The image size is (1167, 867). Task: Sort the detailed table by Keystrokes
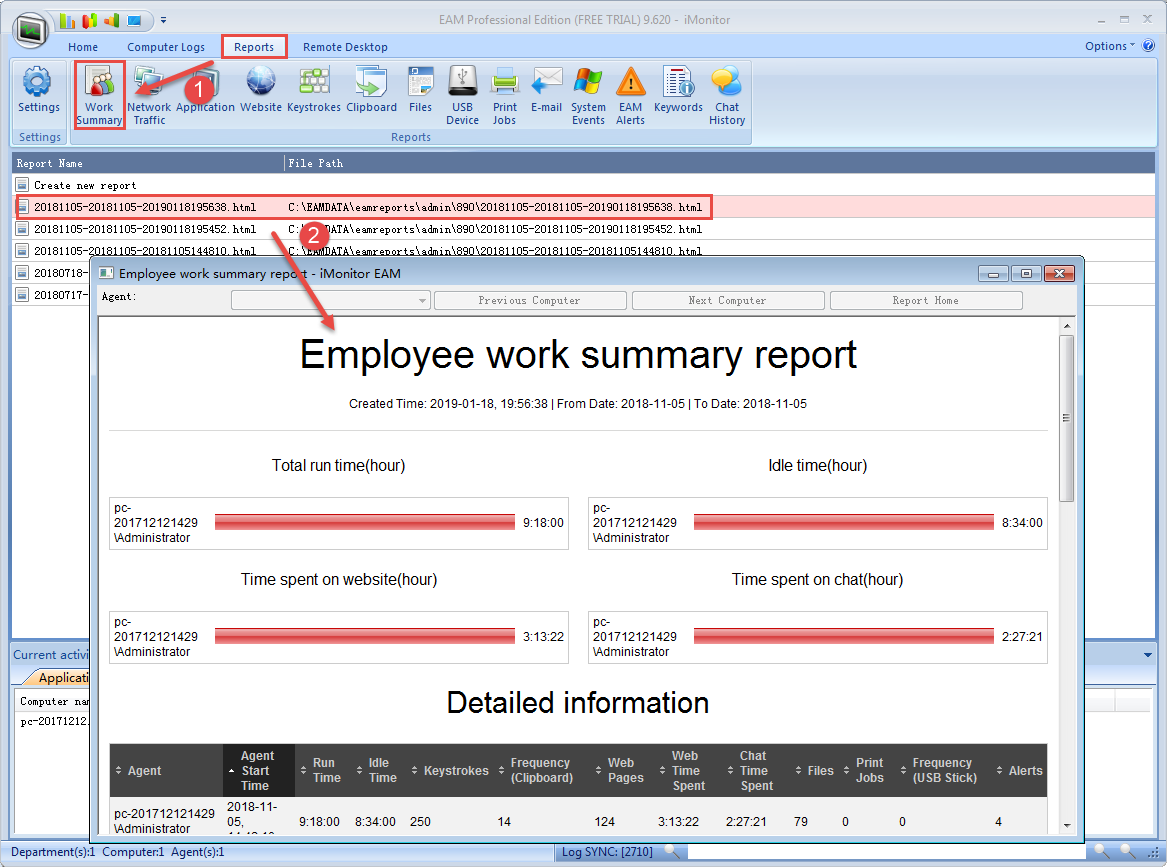point(450,771)
